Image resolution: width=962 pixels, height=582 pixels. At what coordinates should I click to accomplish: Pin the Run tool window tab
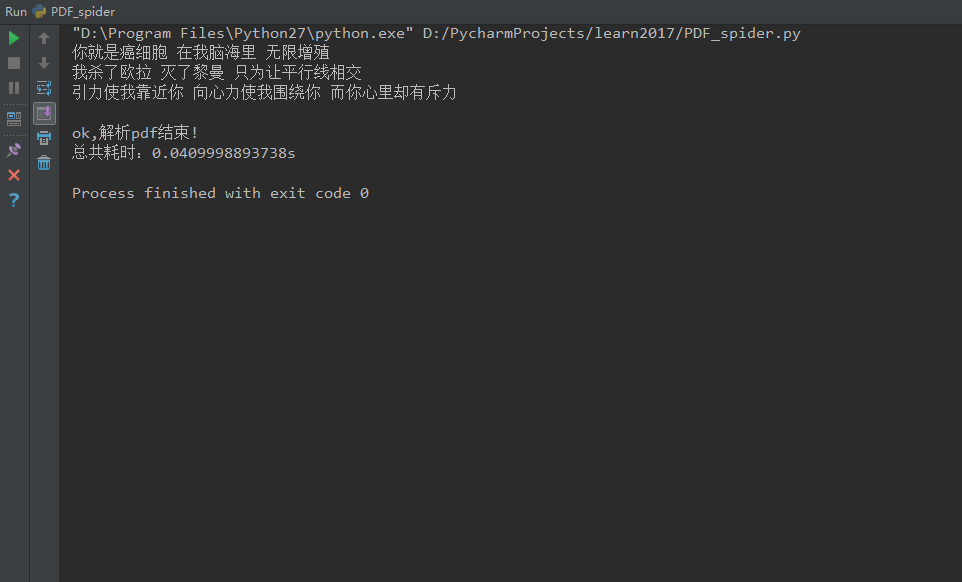point(14,148)
